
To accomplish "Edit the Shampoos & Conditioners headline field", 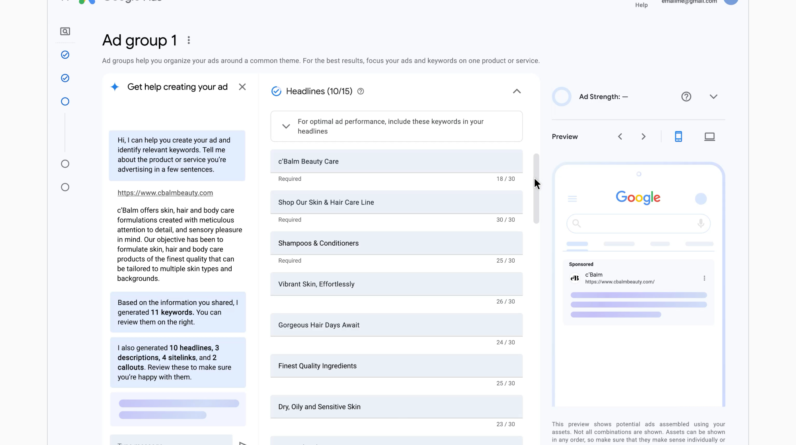I will (395, 243).
